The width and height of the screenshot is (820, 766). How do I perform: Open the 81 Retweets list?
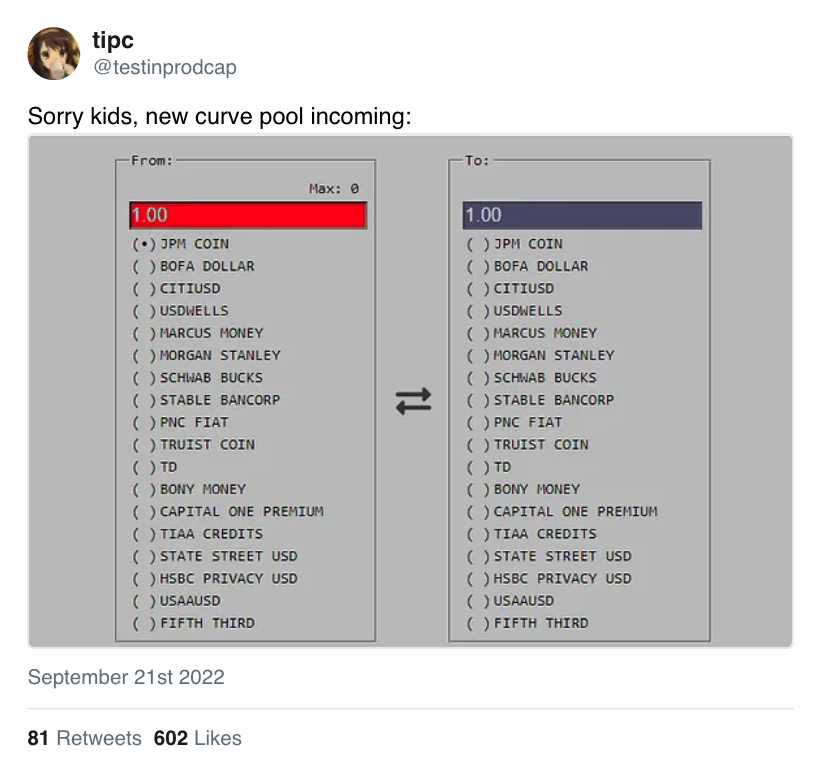click(x=84, y=738)
